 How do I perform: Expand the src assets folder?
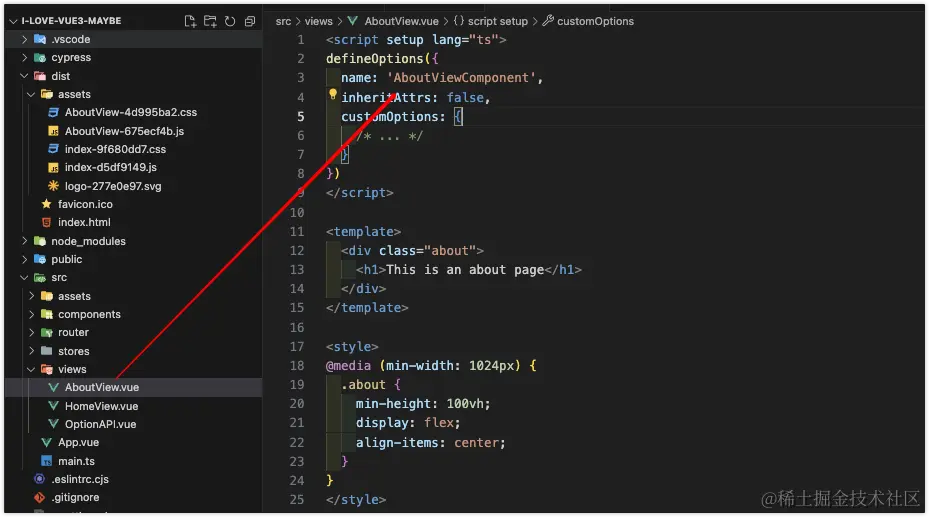tap(31, 296)
